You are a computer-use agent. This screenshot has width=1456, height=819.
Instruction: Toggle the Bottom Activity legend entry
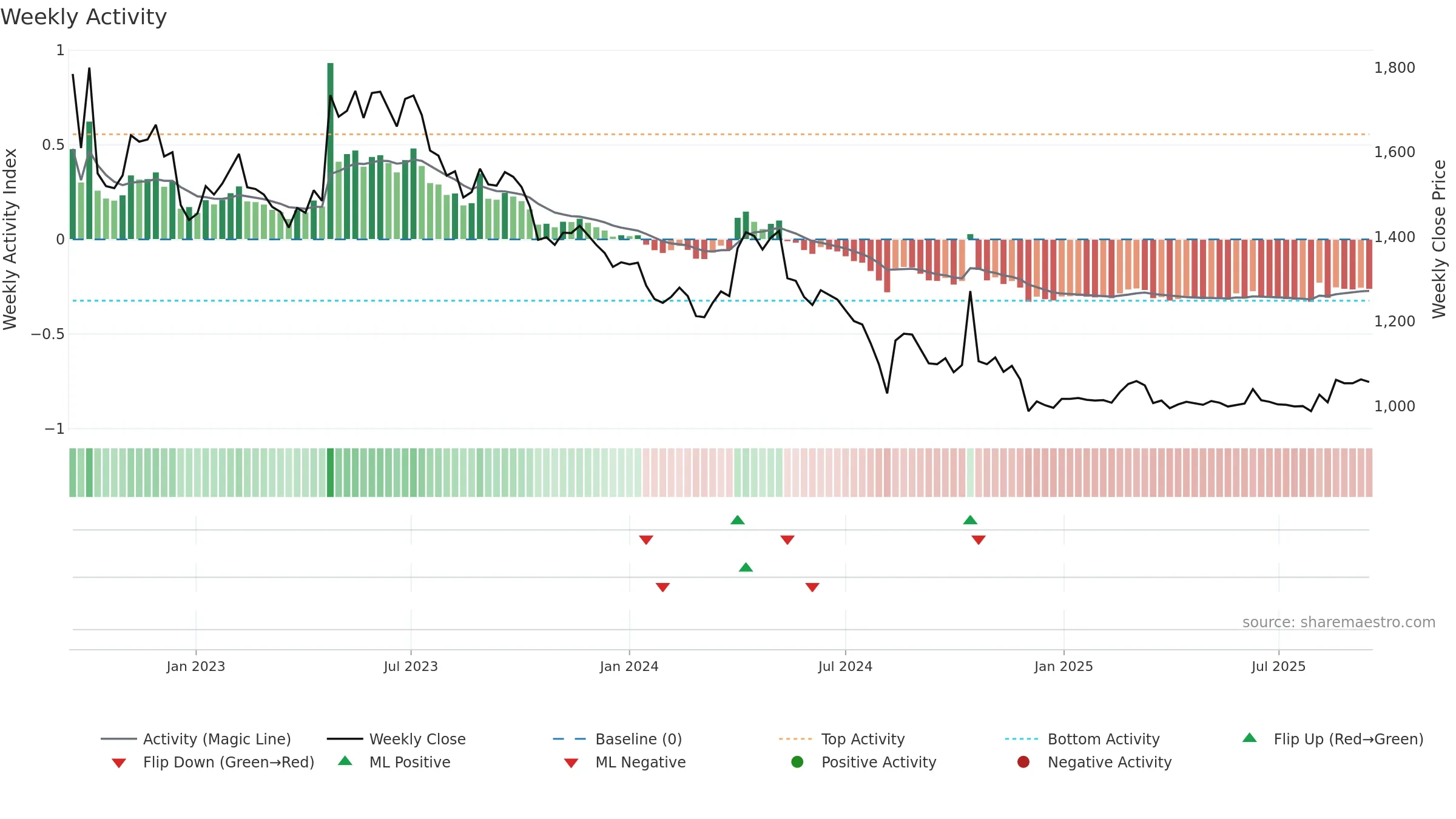[x=1082, y=739]
